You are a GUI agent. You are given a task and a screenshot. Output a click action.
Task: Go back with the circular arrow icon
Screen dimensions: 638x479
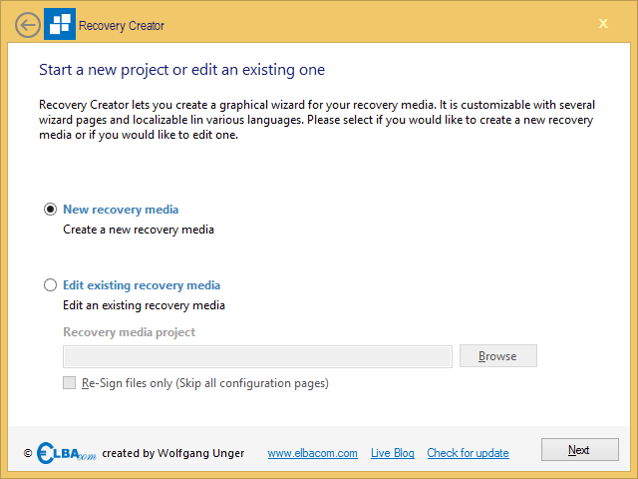pos(28,25)
